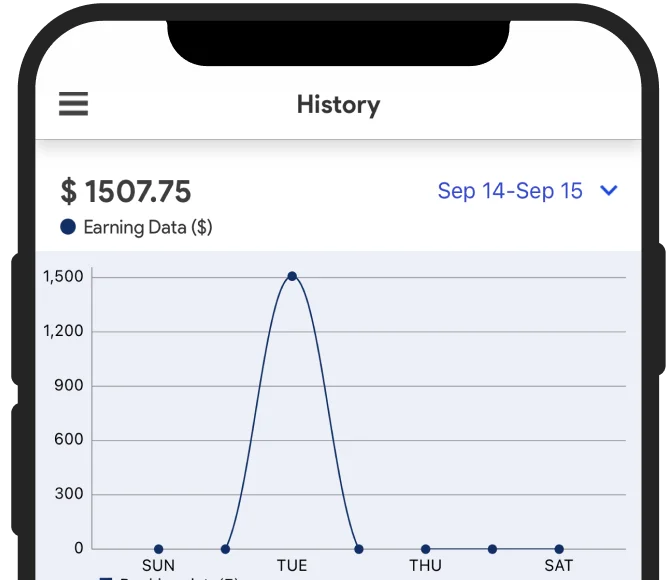Select the $ 1507.75 total earnings amount
Viewport: 666px width, 580px height.
[x=126, y=191]
